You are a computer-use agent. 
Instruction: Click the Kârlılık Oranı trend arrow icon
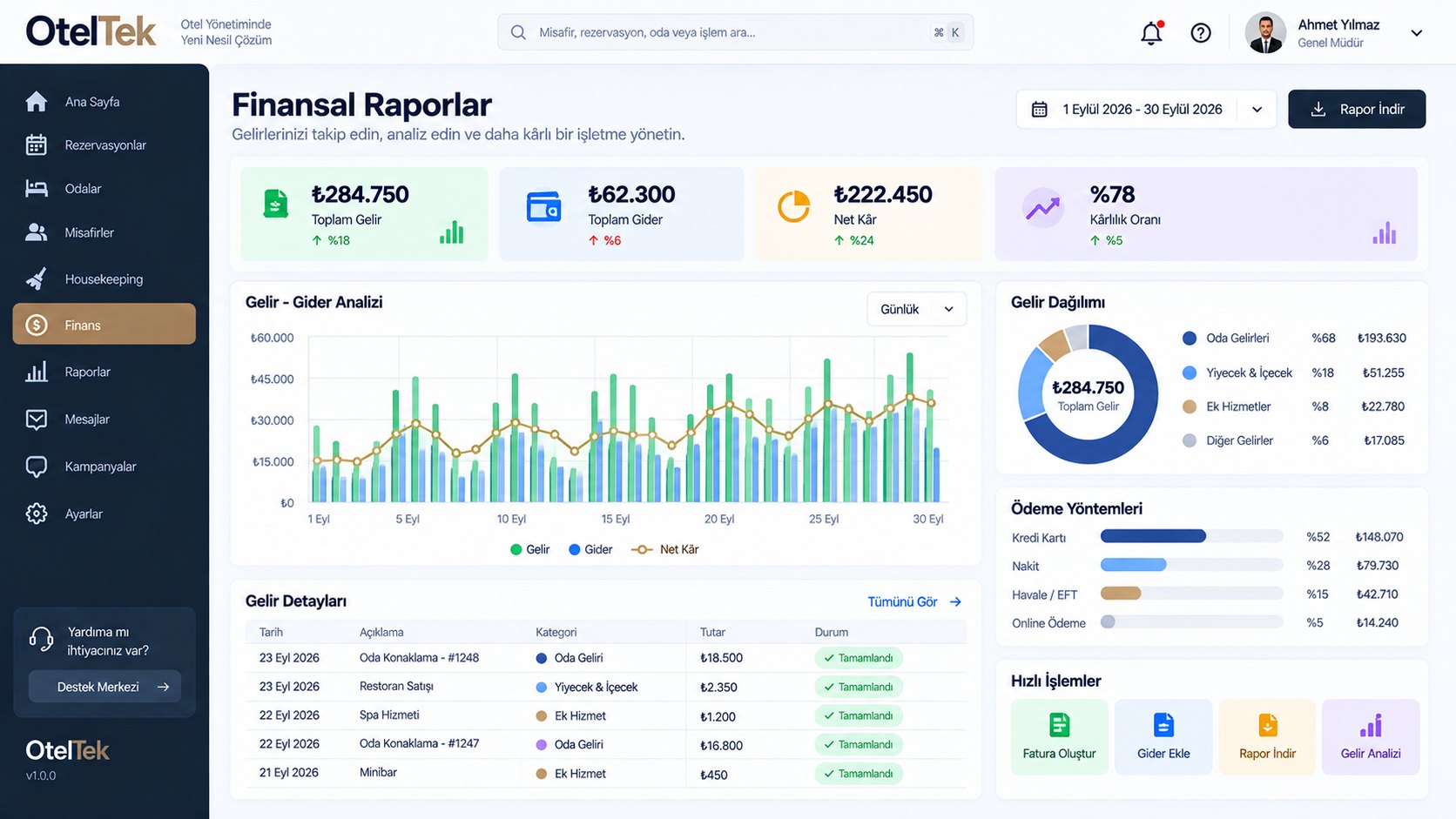[1042, 208]
